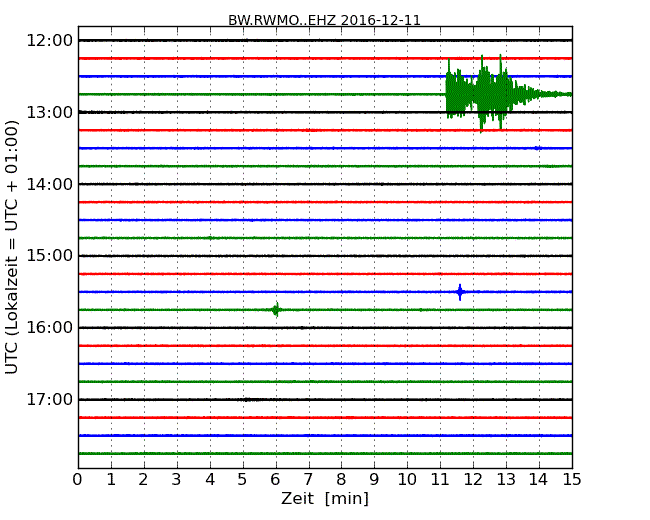
Task: Click the x-axis label Zeit [min]
Action: click(x=325, y=498)
